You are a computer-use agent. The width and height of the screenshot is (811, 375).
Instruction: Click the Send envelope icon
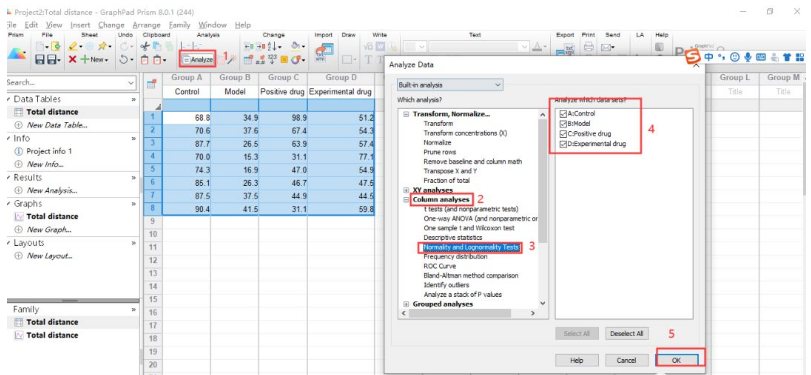(x=606, y=47)
